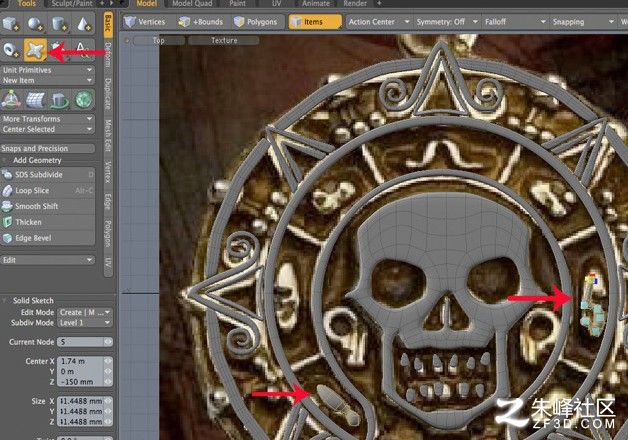
Task: Open the Action Center dropdown
Action: pyautogui.click(x=378, y=22)
